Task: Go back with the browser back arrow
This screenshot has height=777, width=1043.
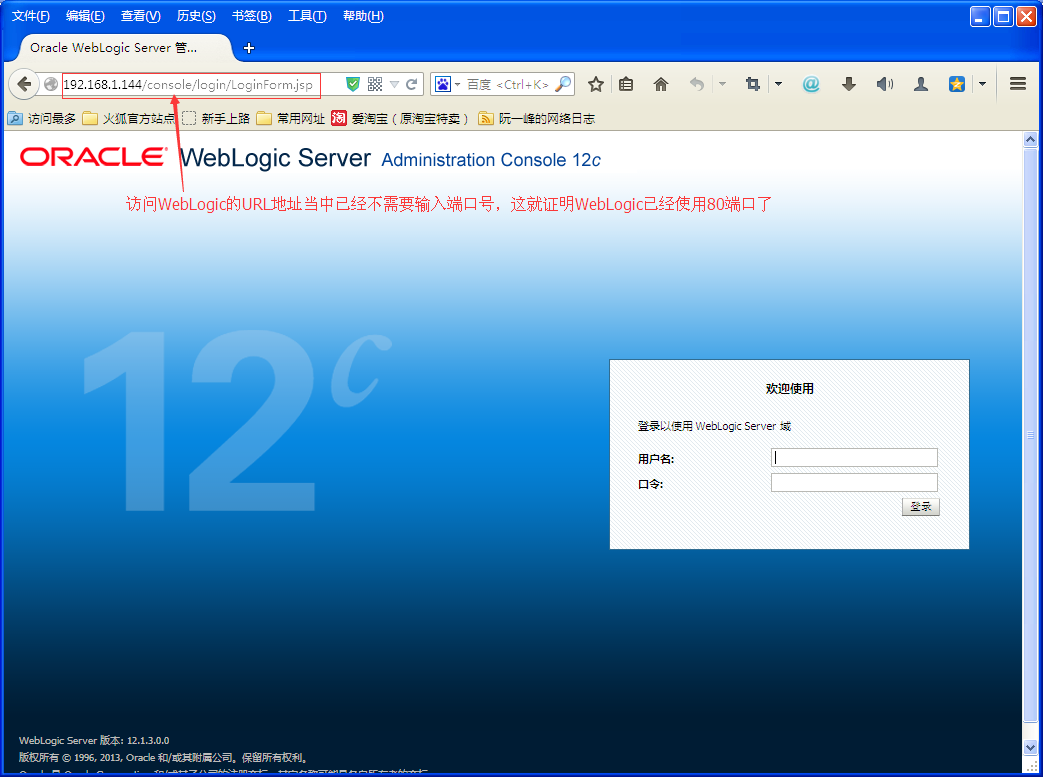Action: (x=24, y=84)
